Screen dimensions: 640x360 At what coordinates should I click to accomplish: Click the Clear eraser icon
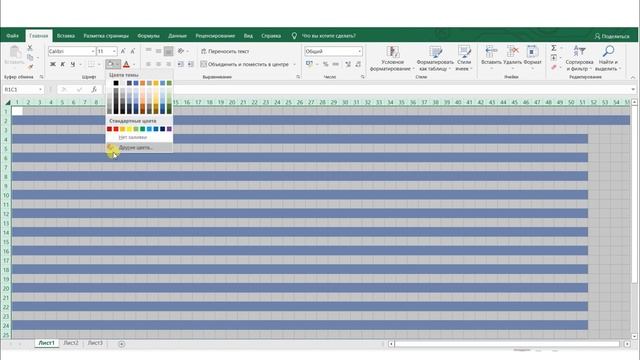point(554,67)
